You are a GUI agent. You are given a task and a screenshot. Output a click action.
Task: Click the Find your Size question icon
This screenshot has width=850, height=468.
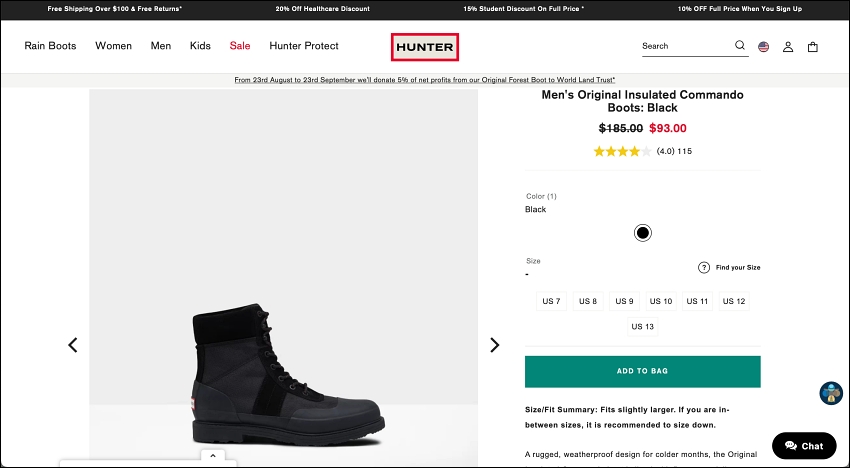pyautogui.click(x=704, y=267)
